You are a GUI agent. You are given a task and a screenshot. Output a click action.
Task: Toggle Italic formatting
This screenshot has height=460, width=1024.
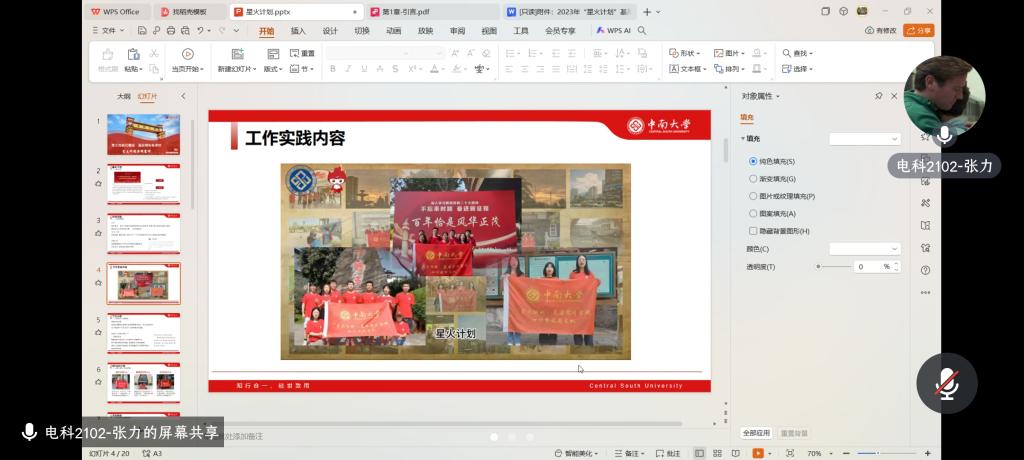(348, 69)
